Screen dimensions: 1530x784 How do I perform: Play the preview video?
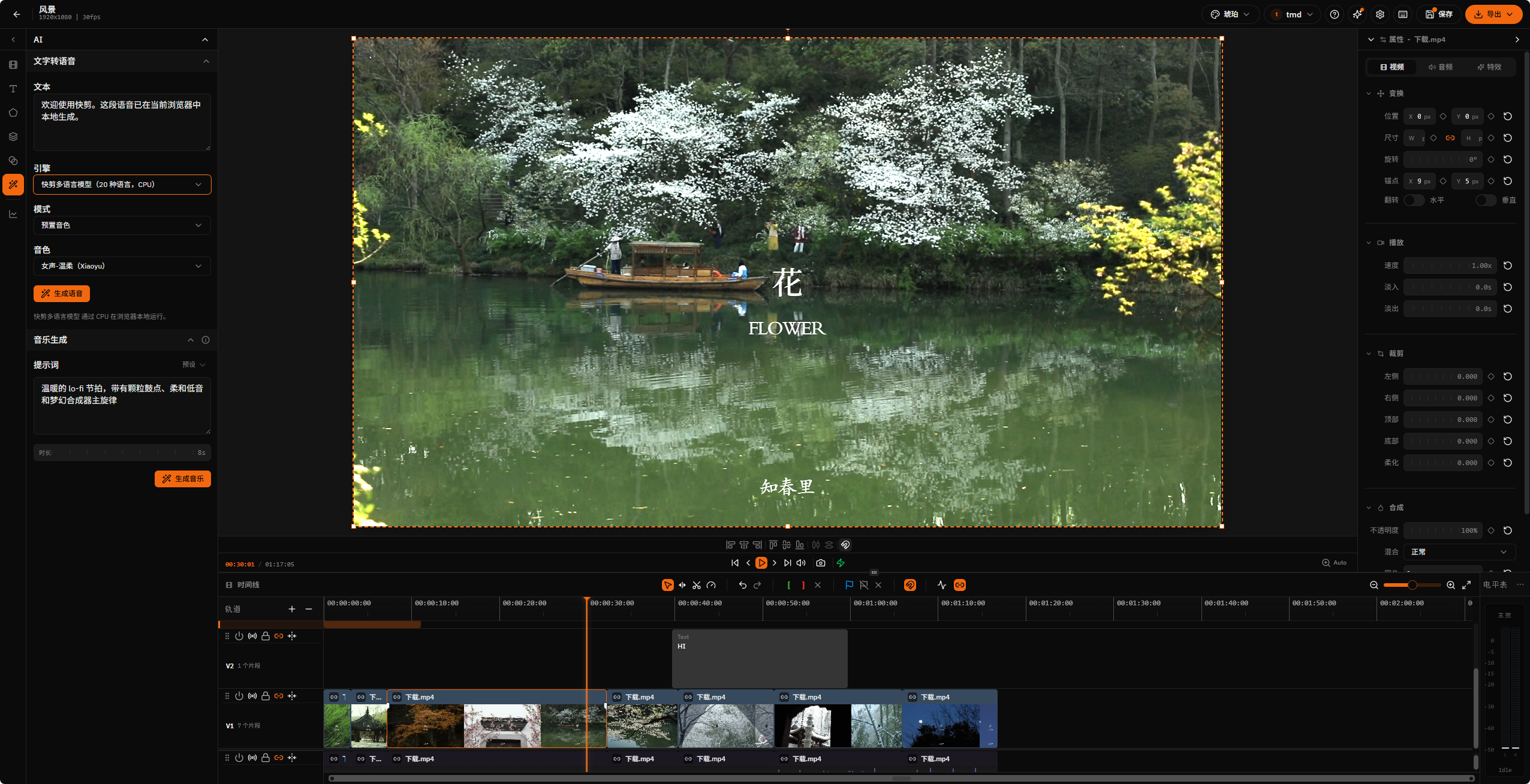coord(761,563)
